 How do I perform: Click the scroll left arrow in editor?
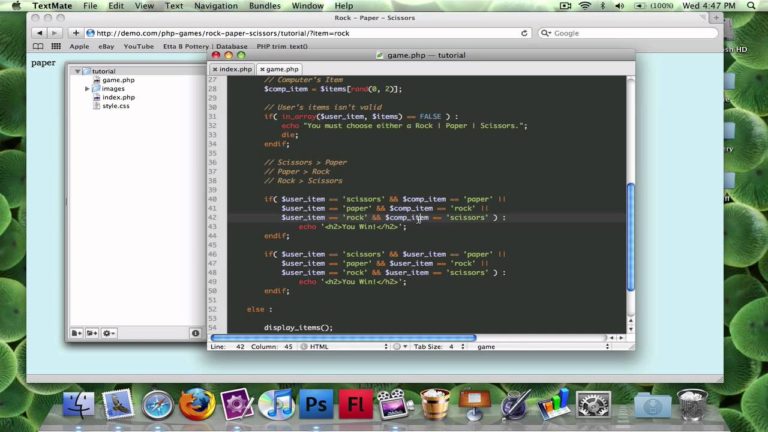[x=612, y=338]
